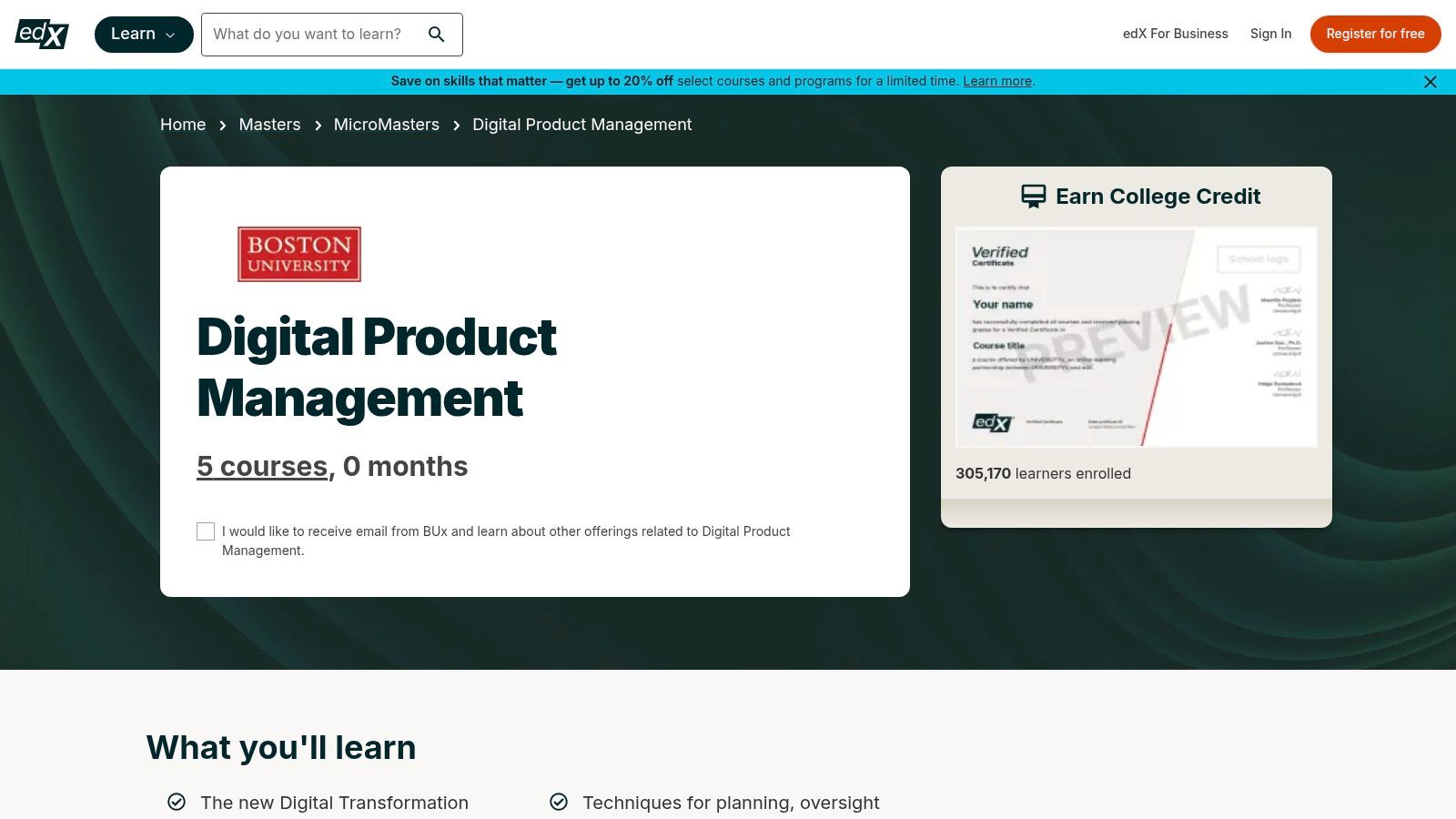Image resolution: width=1456 pixels, height=819 pixels.
Task: Click the monitor icon beside Earn College Credit
Action: [1033, 195]
